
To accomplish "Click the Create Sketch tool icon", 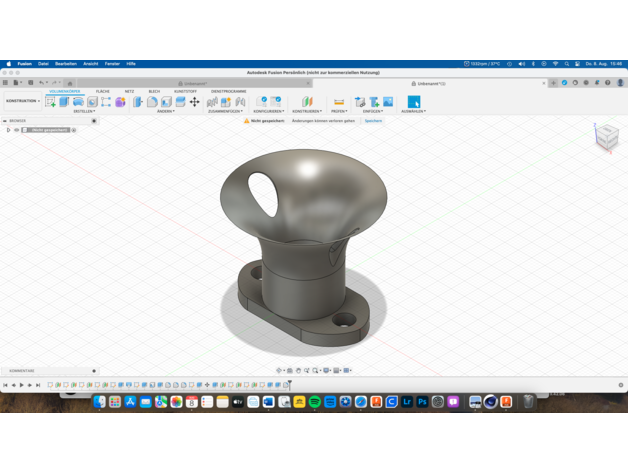I will click(x=51, y=102).
